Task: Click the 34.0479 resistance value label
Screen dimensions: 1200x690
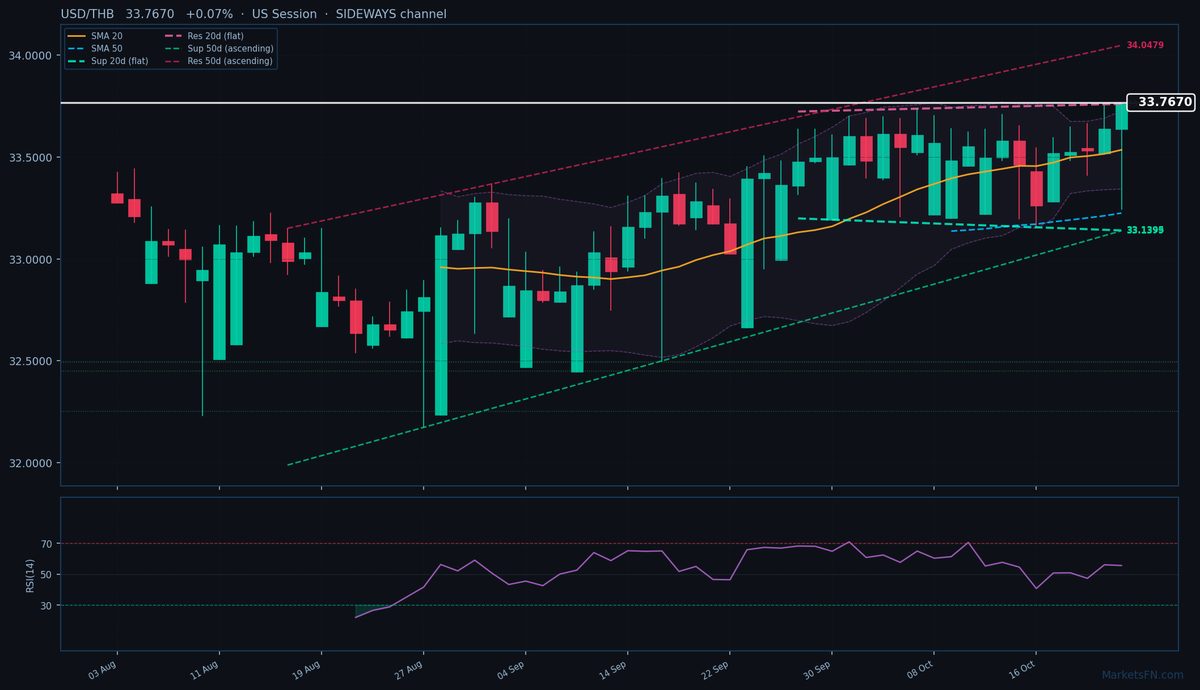Action: [x=1145, y=46]
